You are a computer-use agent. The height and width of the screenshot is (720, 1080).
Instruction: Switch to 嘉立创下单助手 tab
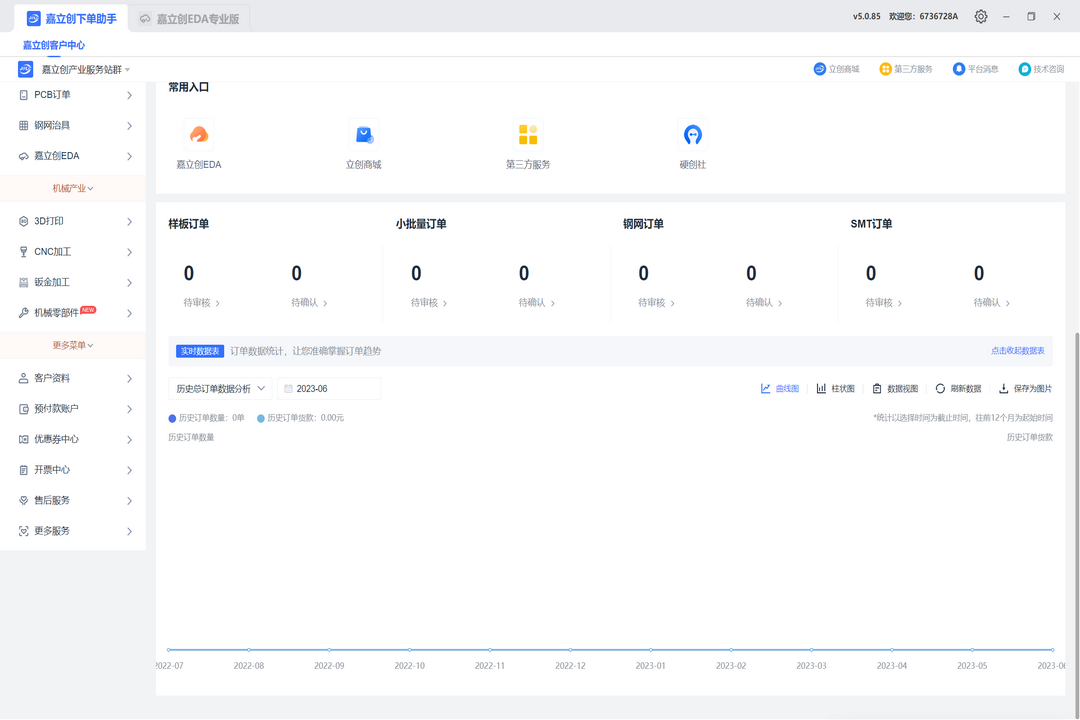tap(72, 19)
